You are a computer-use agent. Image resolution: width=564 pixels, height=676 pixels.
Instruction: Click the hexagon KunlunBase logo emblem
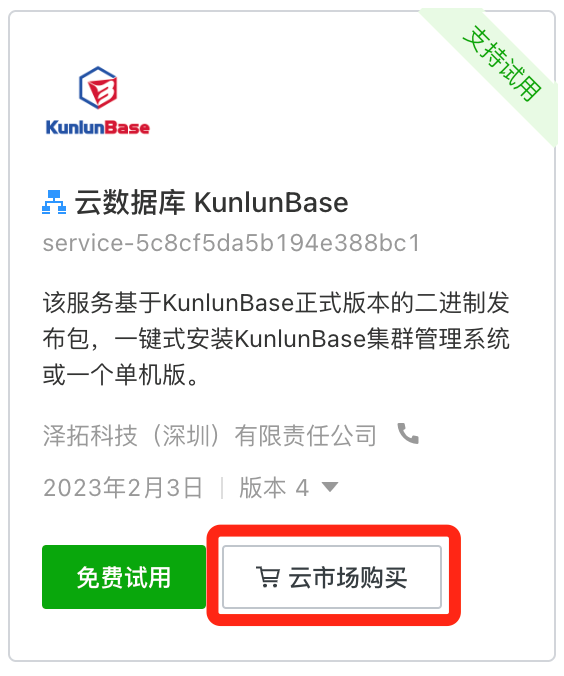(x=98, y=88)
